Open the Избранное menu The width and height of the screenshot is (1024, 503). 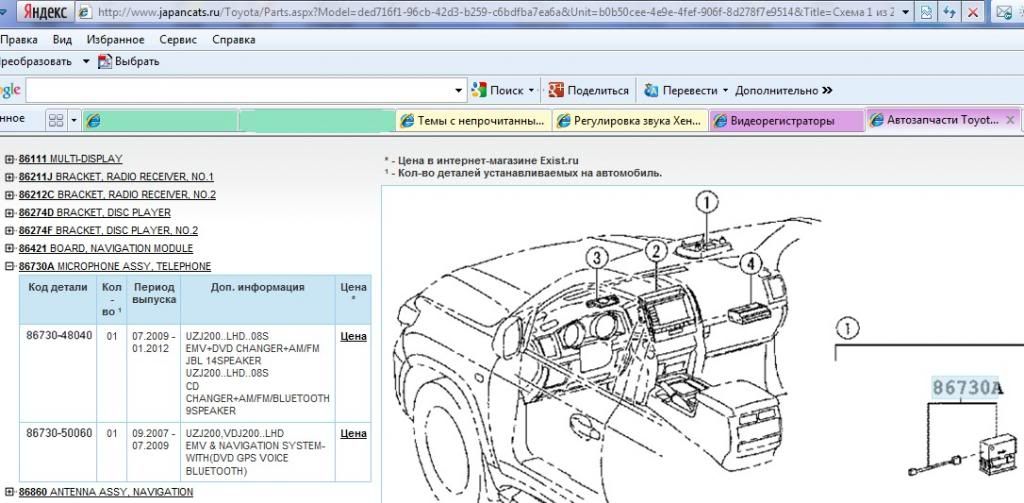115,40
